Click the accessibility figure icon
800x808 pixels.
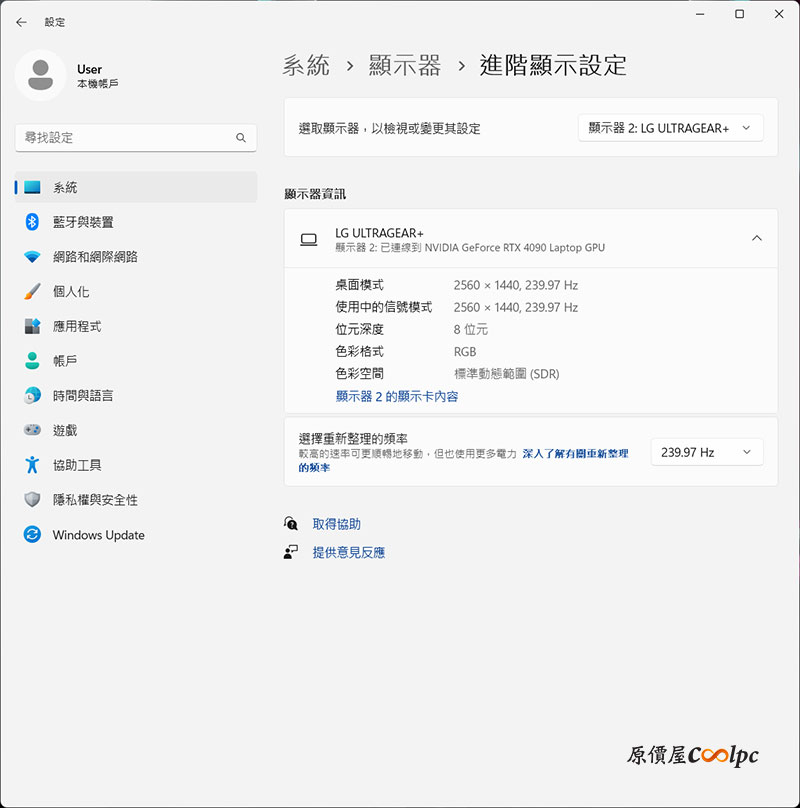(x=32, y=465)
